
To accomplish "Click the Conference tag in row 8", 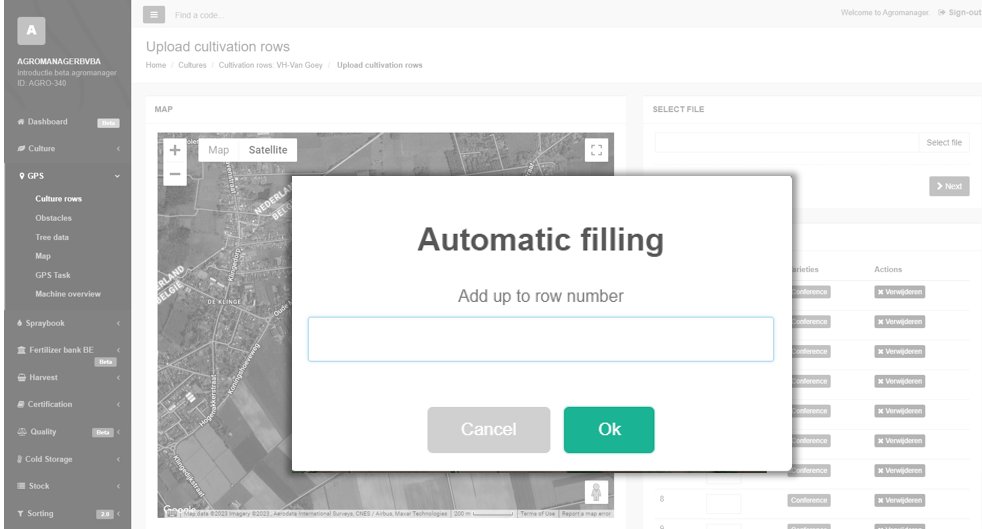I will (x=809, y=500).
